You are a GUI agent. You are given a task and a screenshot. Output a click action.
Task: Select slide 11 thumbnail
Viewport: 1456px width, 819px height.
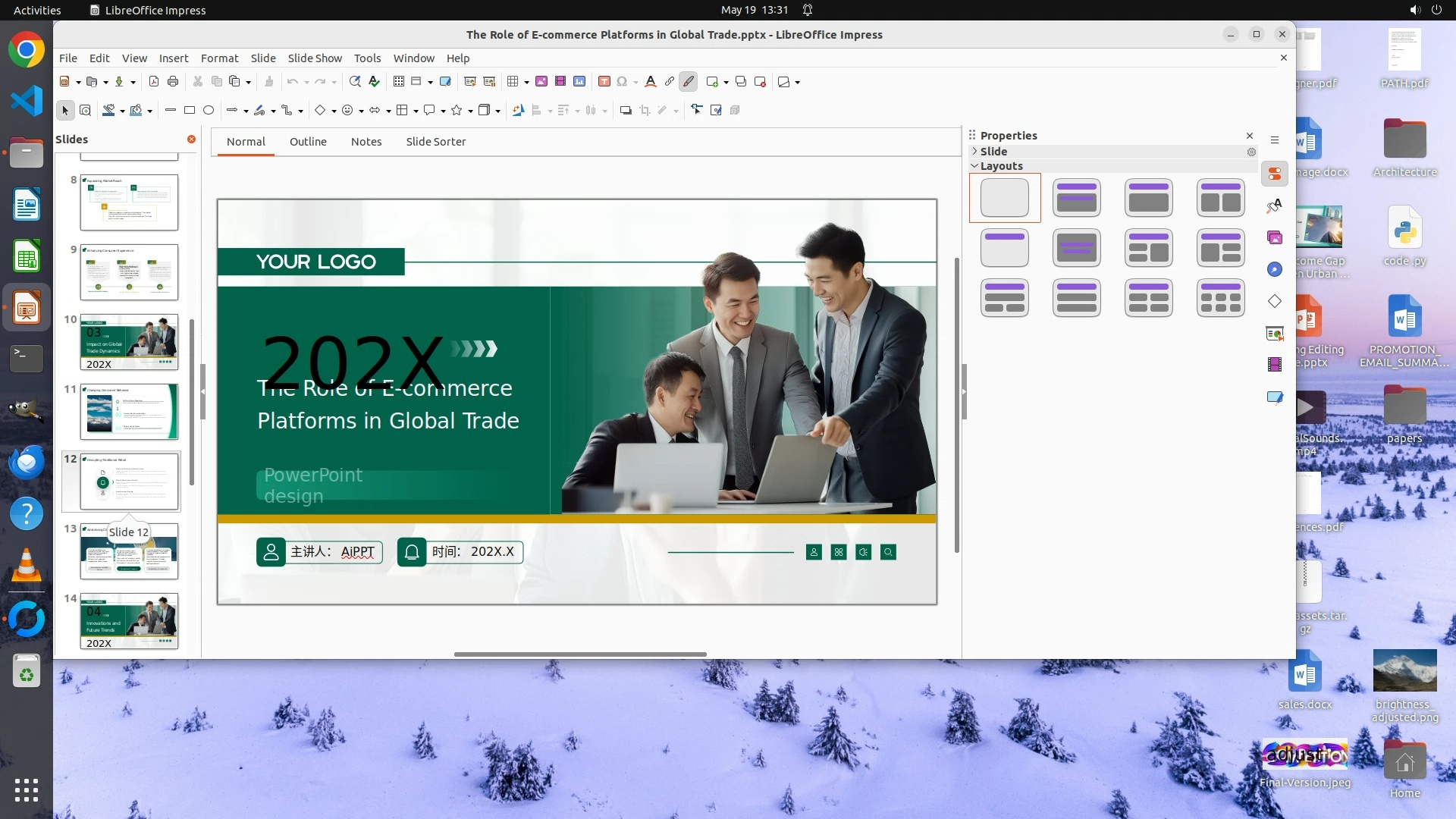(129, 412)
